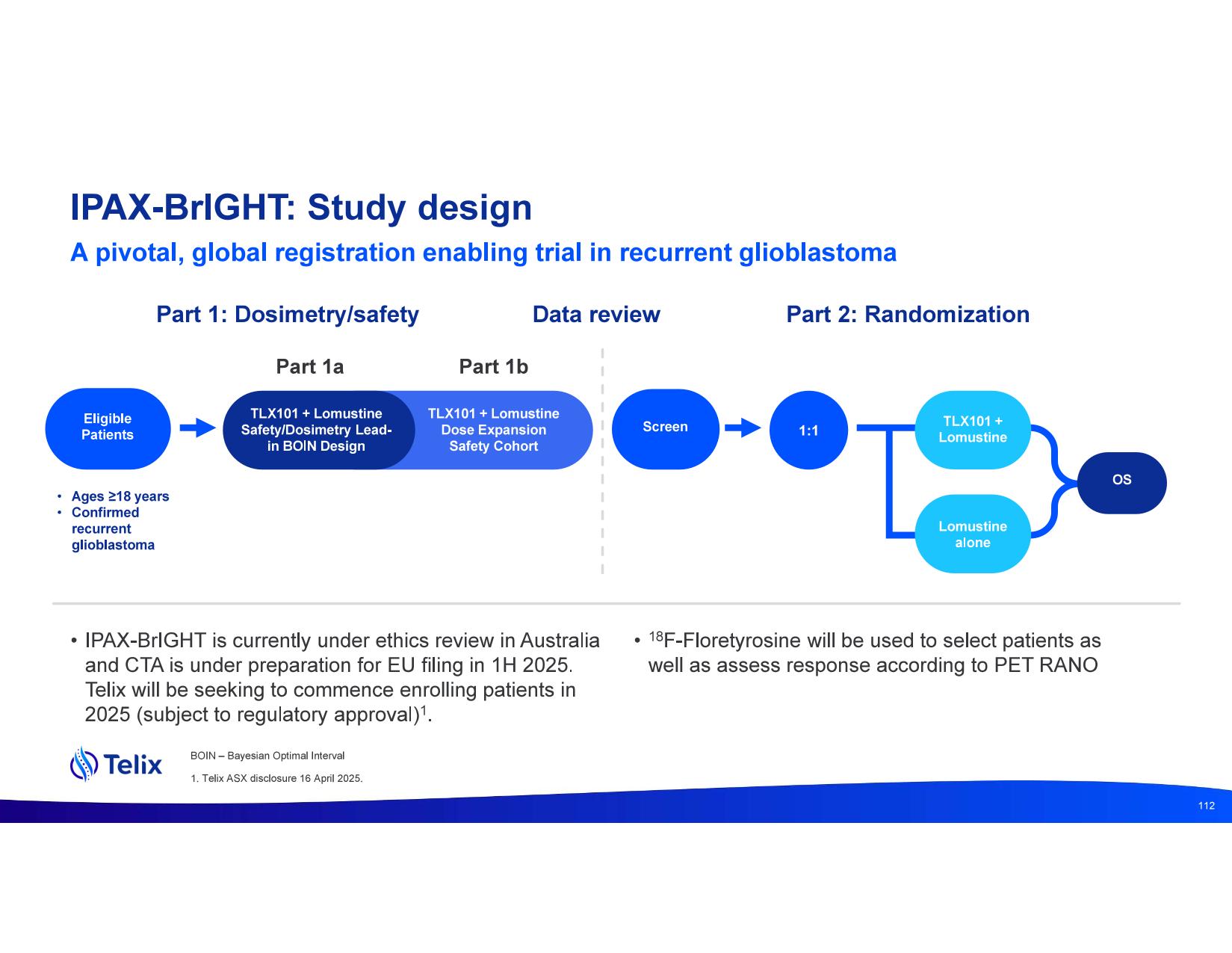
Task: Click the Part 1a label
Action: 309,367
